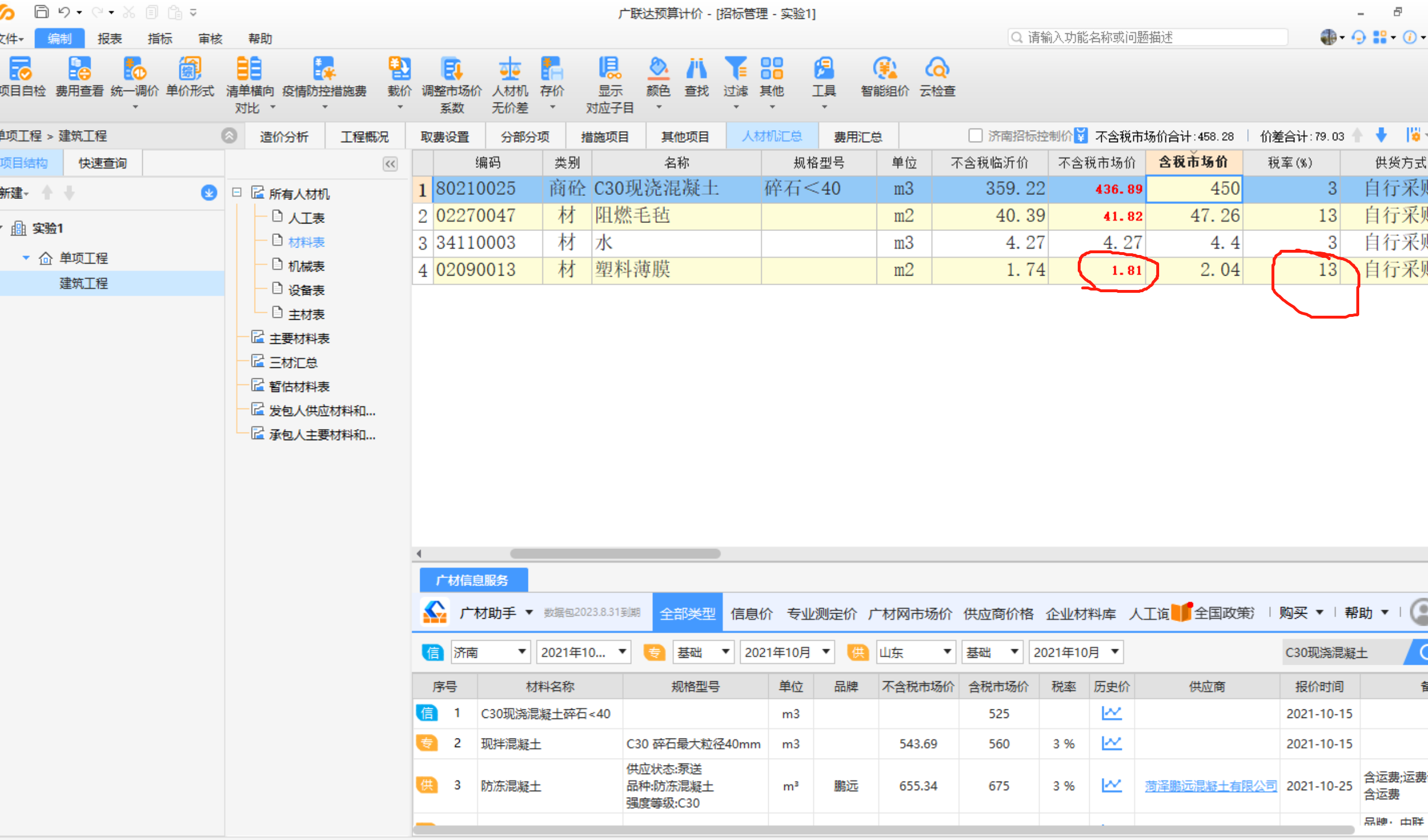Click the 项目自检 toolbar icon
Screen dimensions: 1428x840
21,69
